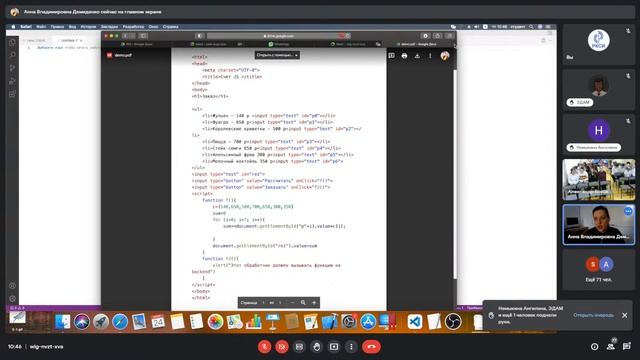
Task: Open История menu in menu bar
Action: click(88, 27)
